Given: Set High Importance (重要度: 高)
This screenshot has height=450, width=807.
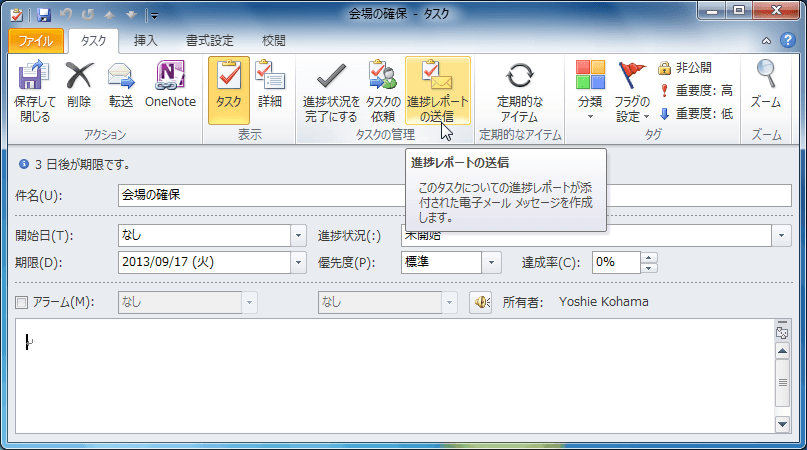Looking at the screenshot, I should pos(696,91).
